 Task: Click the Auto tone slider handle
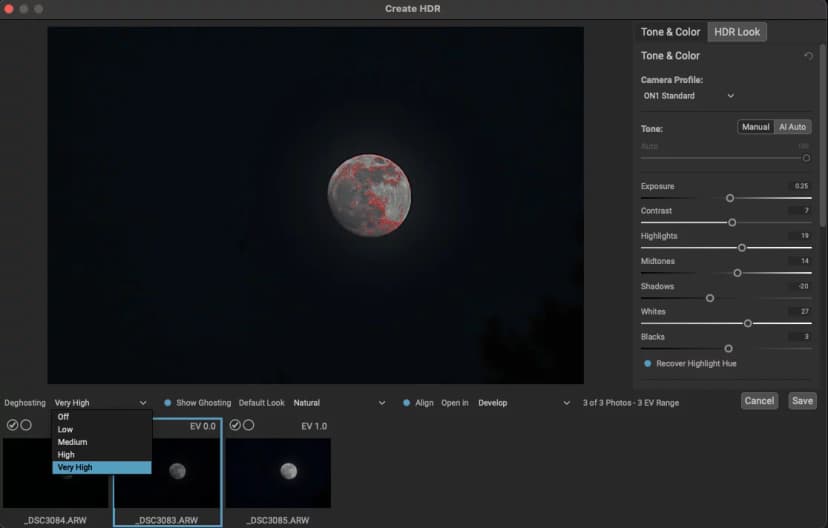click(806, 158)
